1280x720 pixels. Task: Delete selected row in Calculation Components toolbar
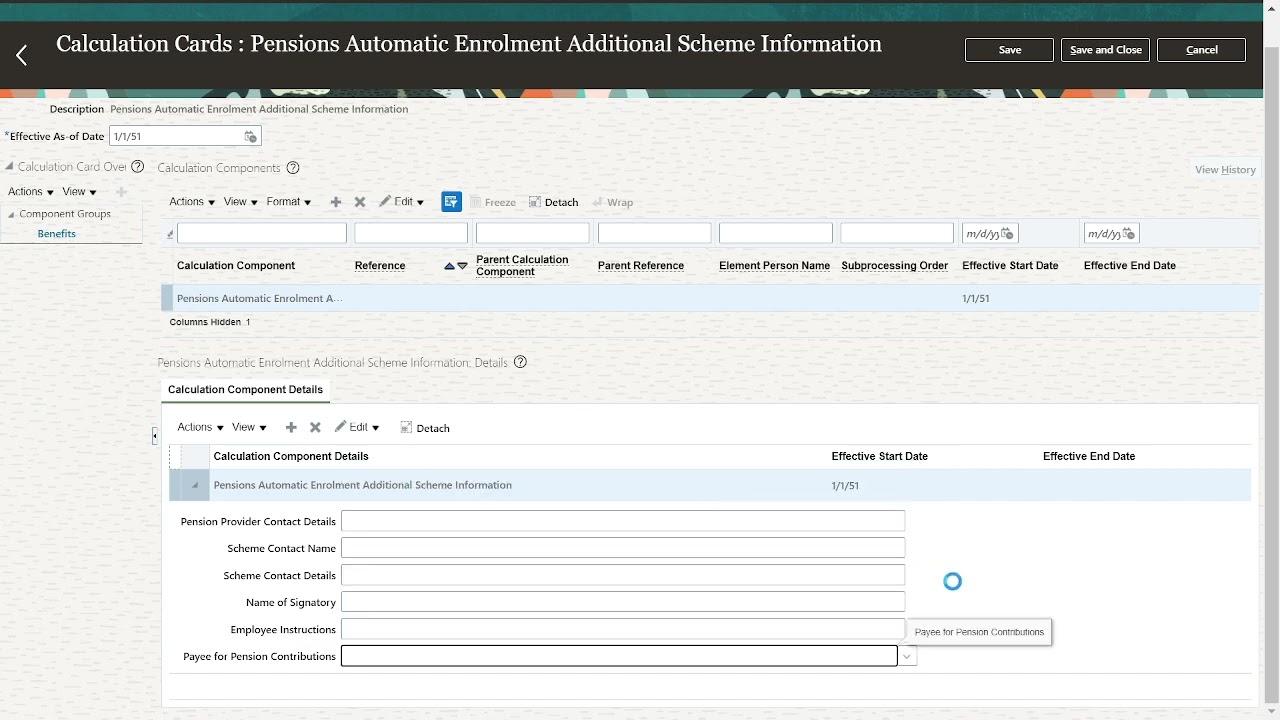click(360, 202)
